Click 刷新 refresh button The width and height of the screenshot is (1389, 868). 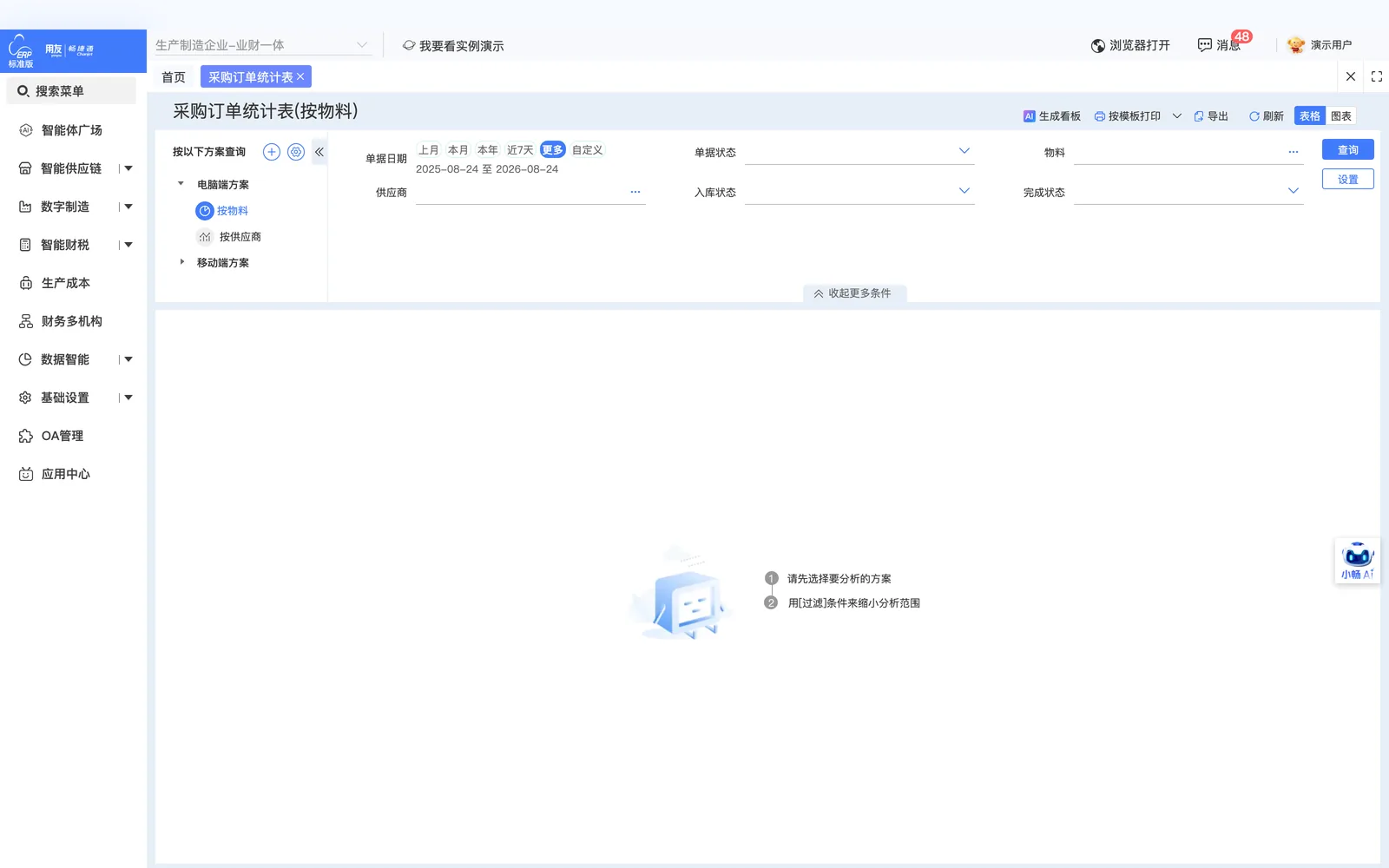click(1267, 116)
